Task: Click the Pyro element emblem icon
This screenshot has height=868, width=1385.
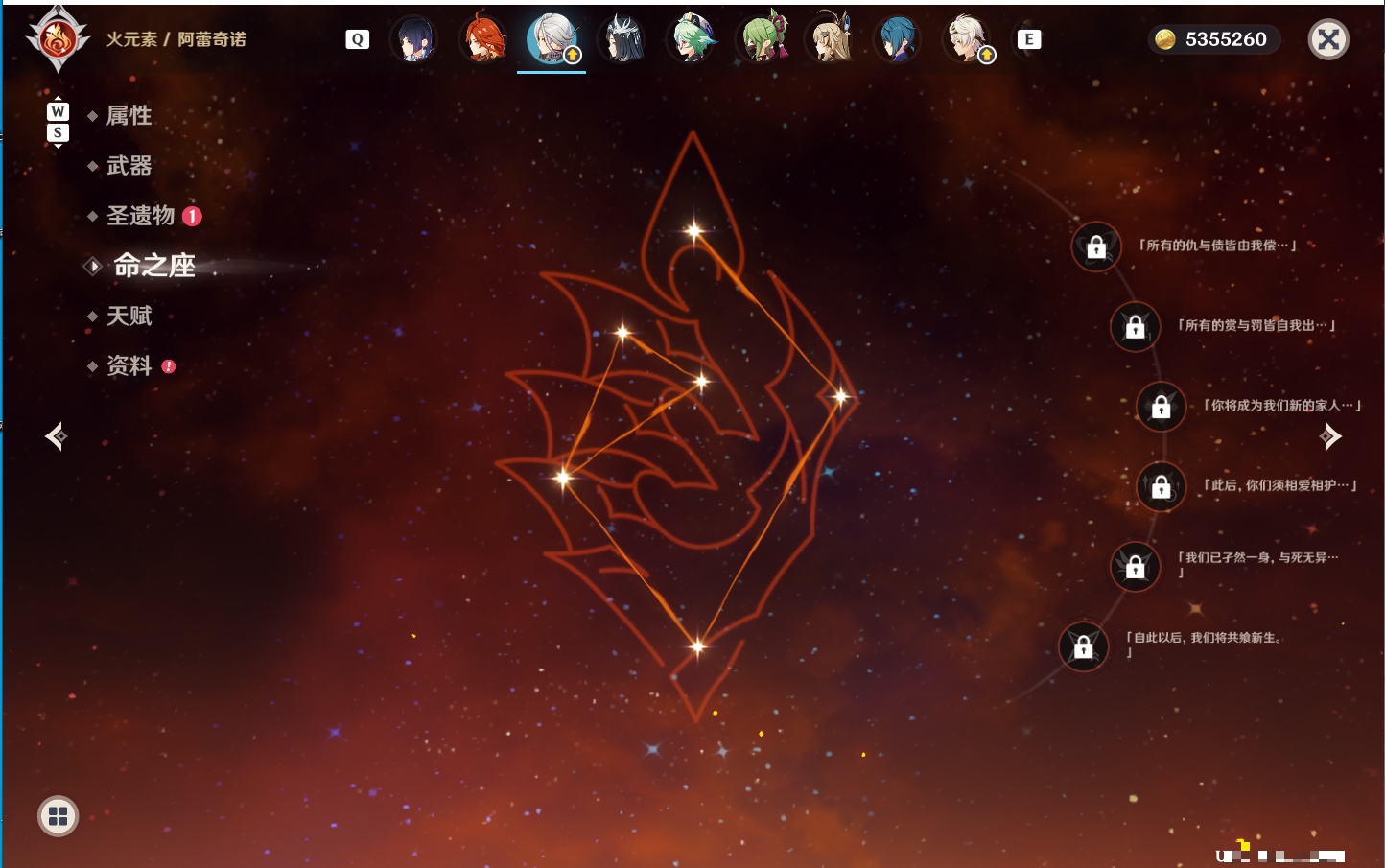Action: (x=58, y=39)
